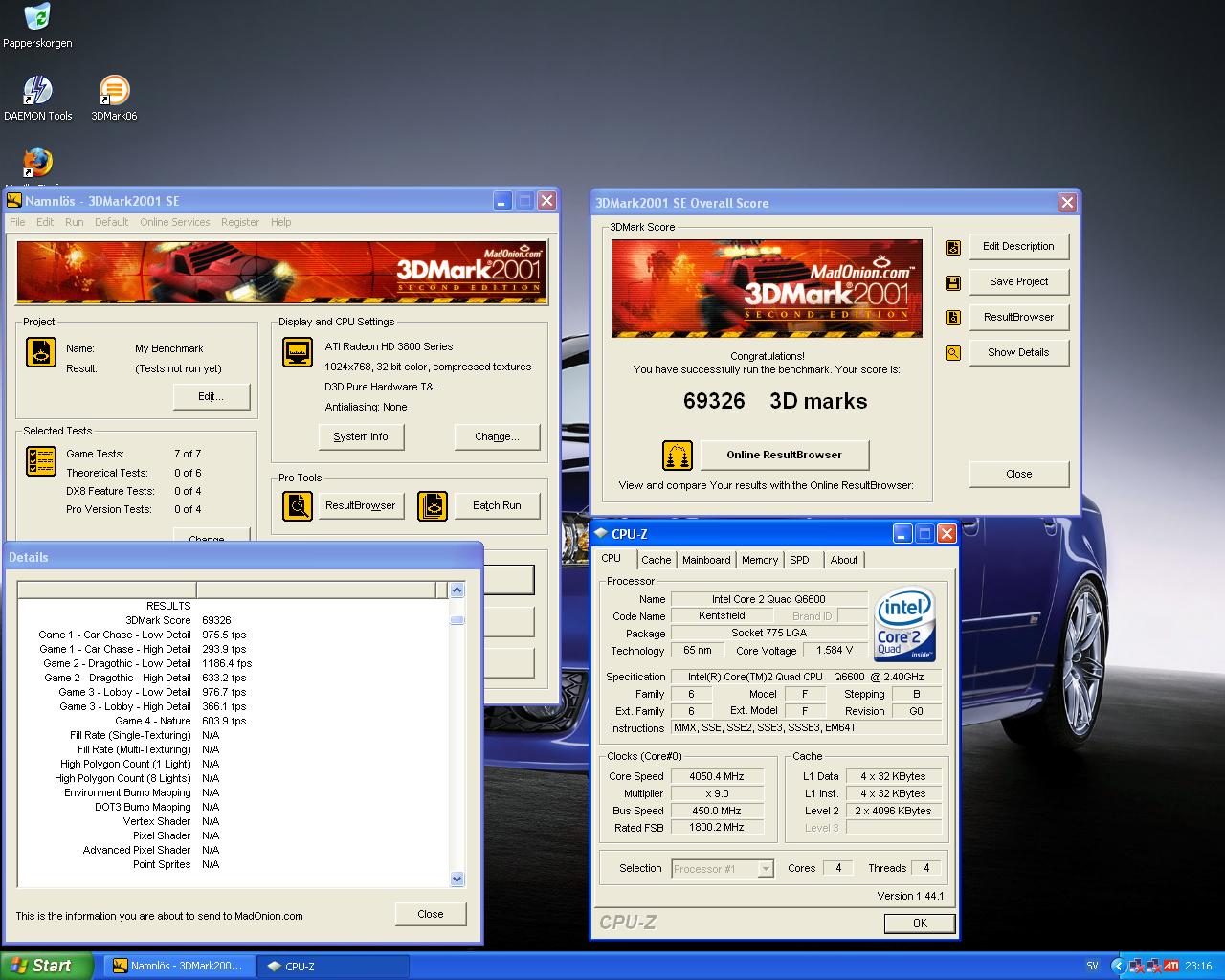The height and width of the screenshot is (980, 1225).
Task: Click the Show Details magnifier icon
Action: (953, 353)
